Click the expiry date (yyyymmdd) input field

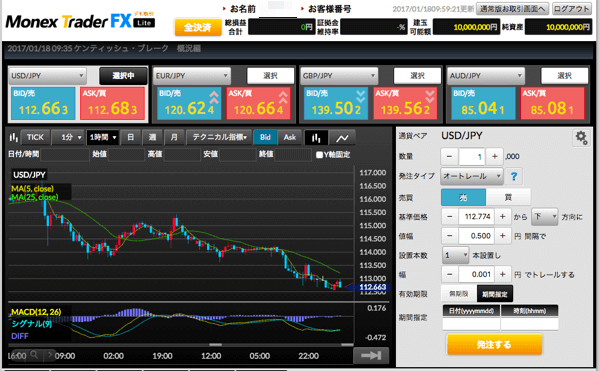pyautogui.click(x=471, y=324)
